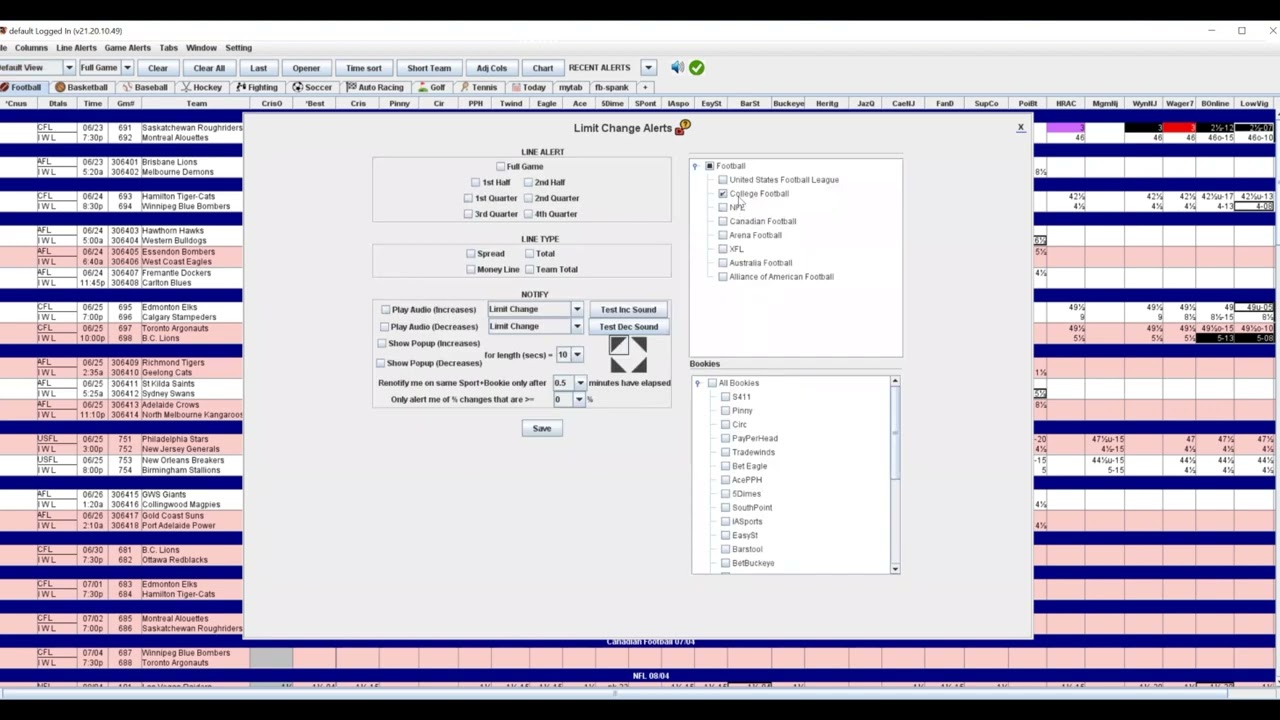Open the Columns menu

pyautogui.click(x=31, y=48)
